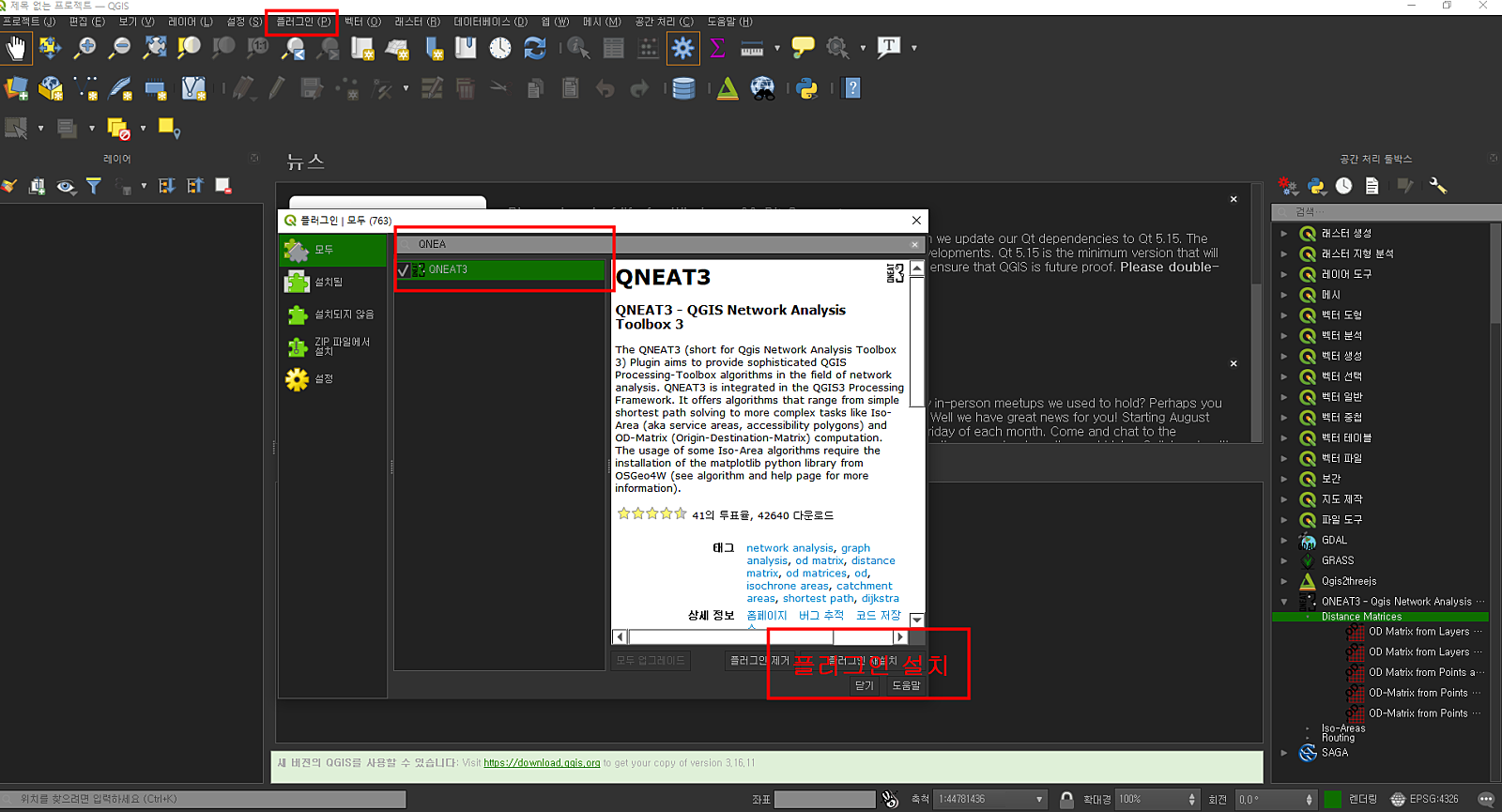Open the Installed plugins tab icon

pyautogui.click(x=298, y=282)
